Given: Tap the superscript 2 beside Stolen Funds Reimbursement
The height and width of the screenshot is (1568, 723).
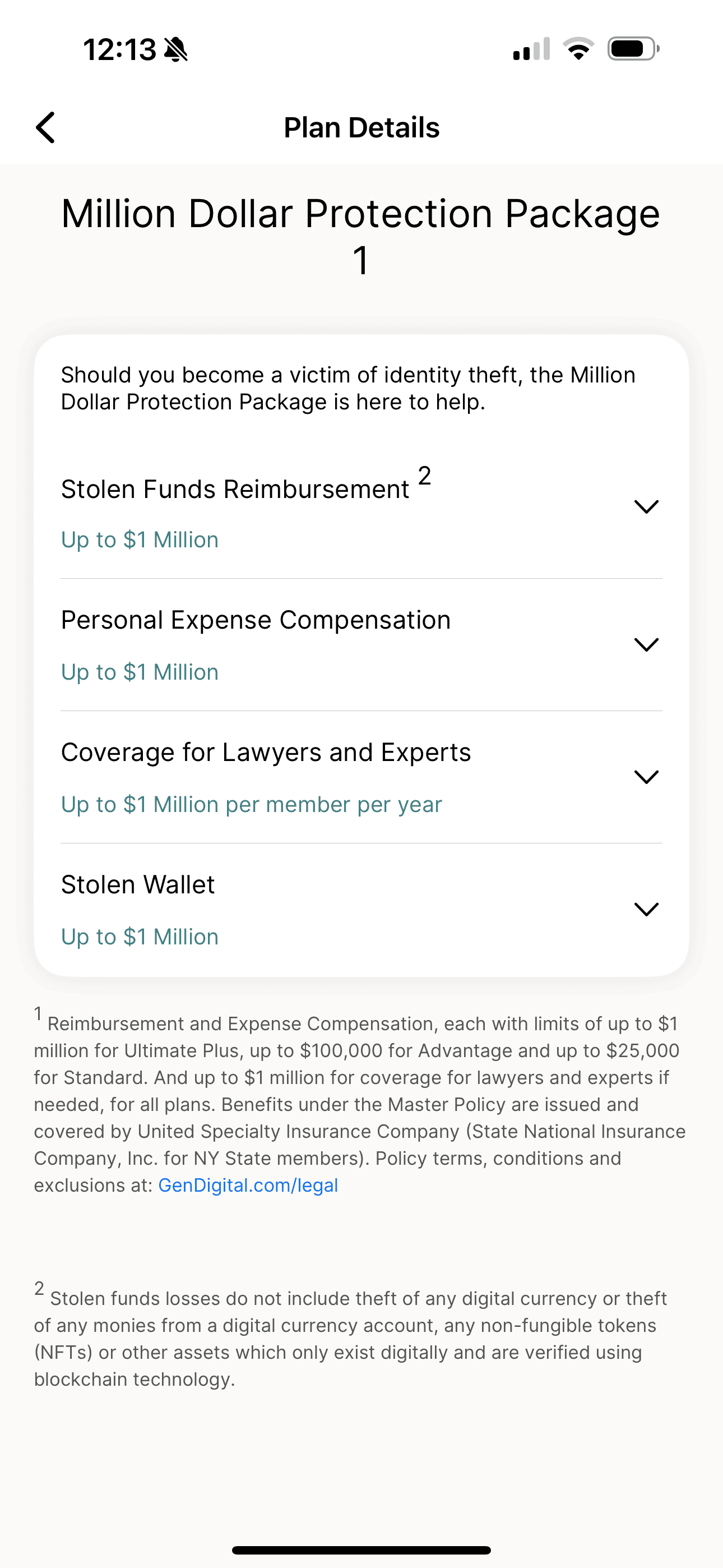Looking at the screenshot, I should (x=425, y=476).
